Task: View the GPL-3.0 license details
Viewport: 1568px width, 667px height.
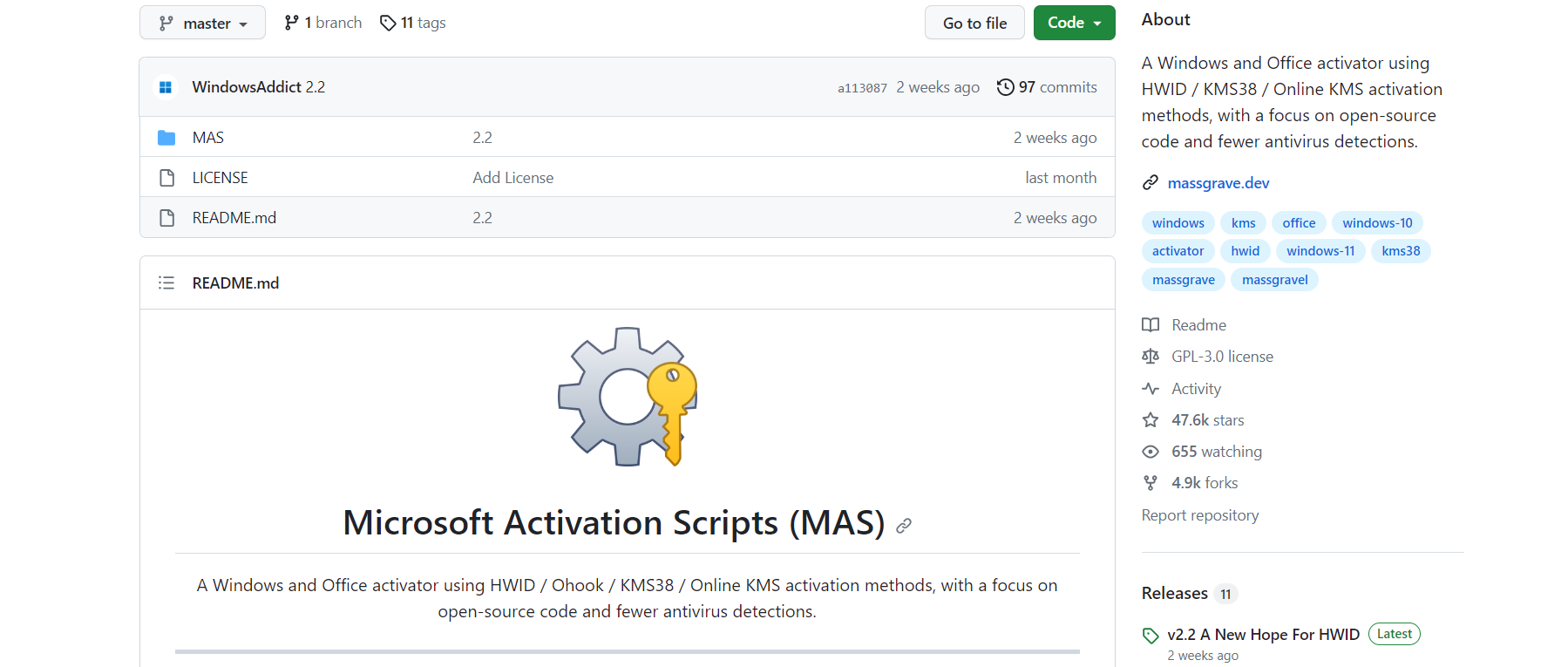Action: coord(1221,357)
